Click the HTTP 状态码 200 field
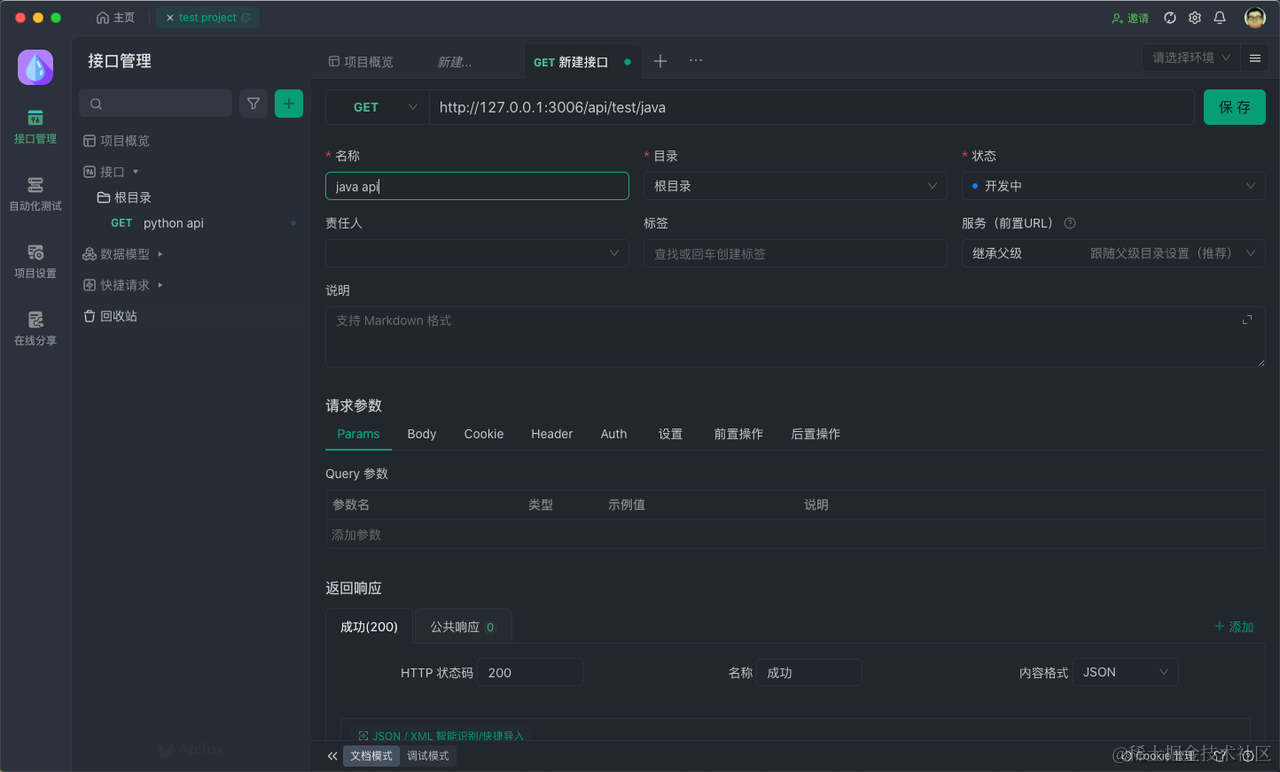Viewport: 1280px width, 772px height. (x=530, y=672)
